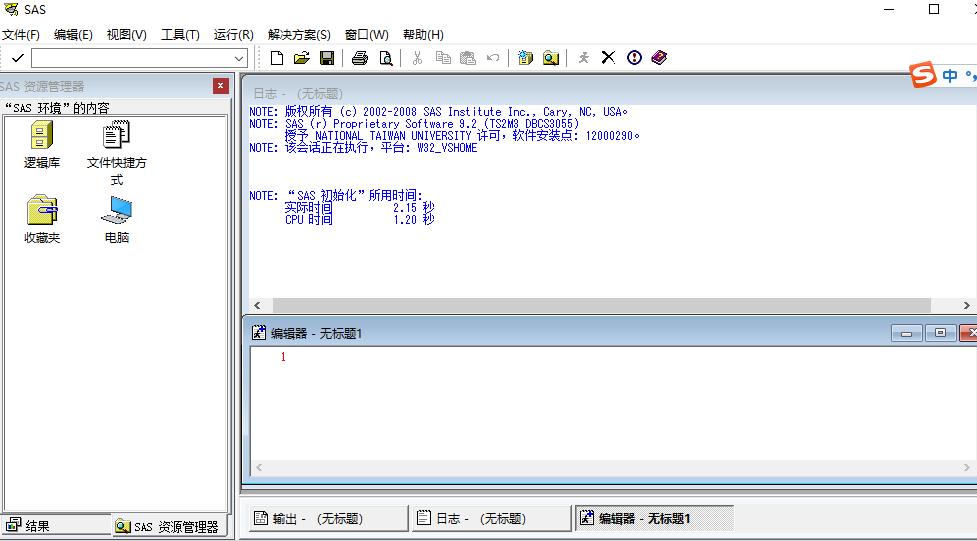Screen dimensions: 977x541
Task: Open the 文件(F) menu
Action: [21, 35]
